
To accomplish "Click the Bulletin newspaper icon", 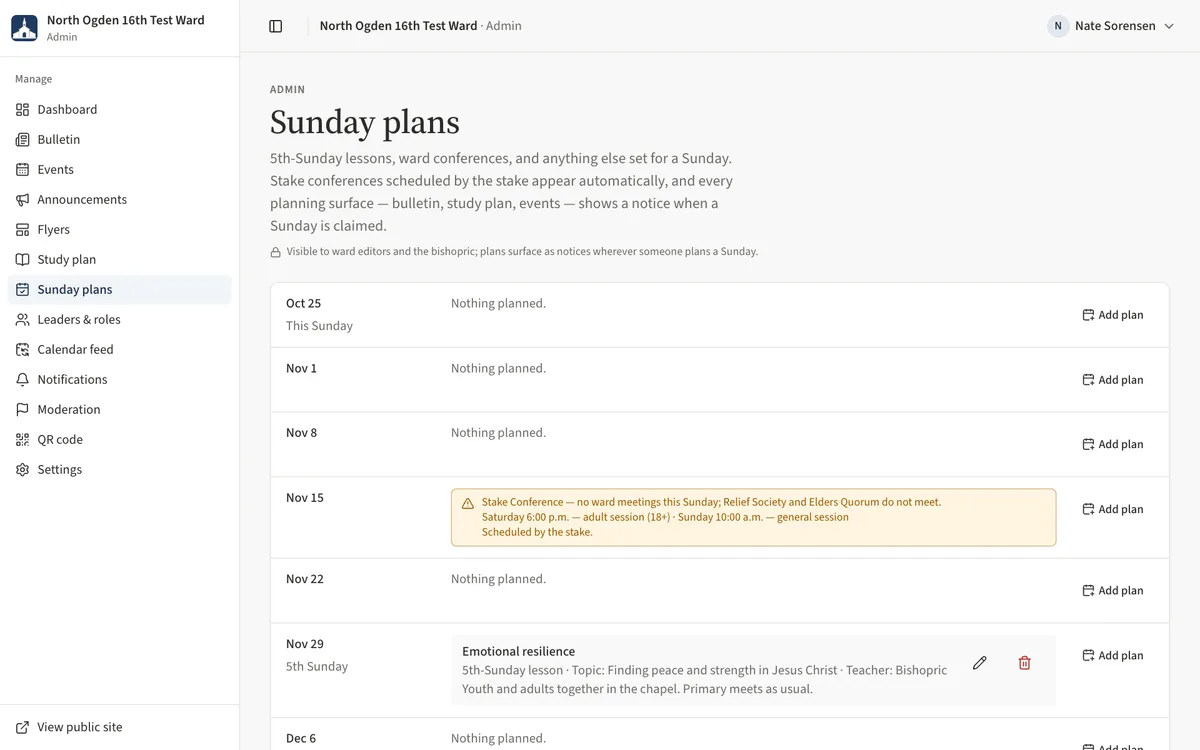I will click(23, 140).
